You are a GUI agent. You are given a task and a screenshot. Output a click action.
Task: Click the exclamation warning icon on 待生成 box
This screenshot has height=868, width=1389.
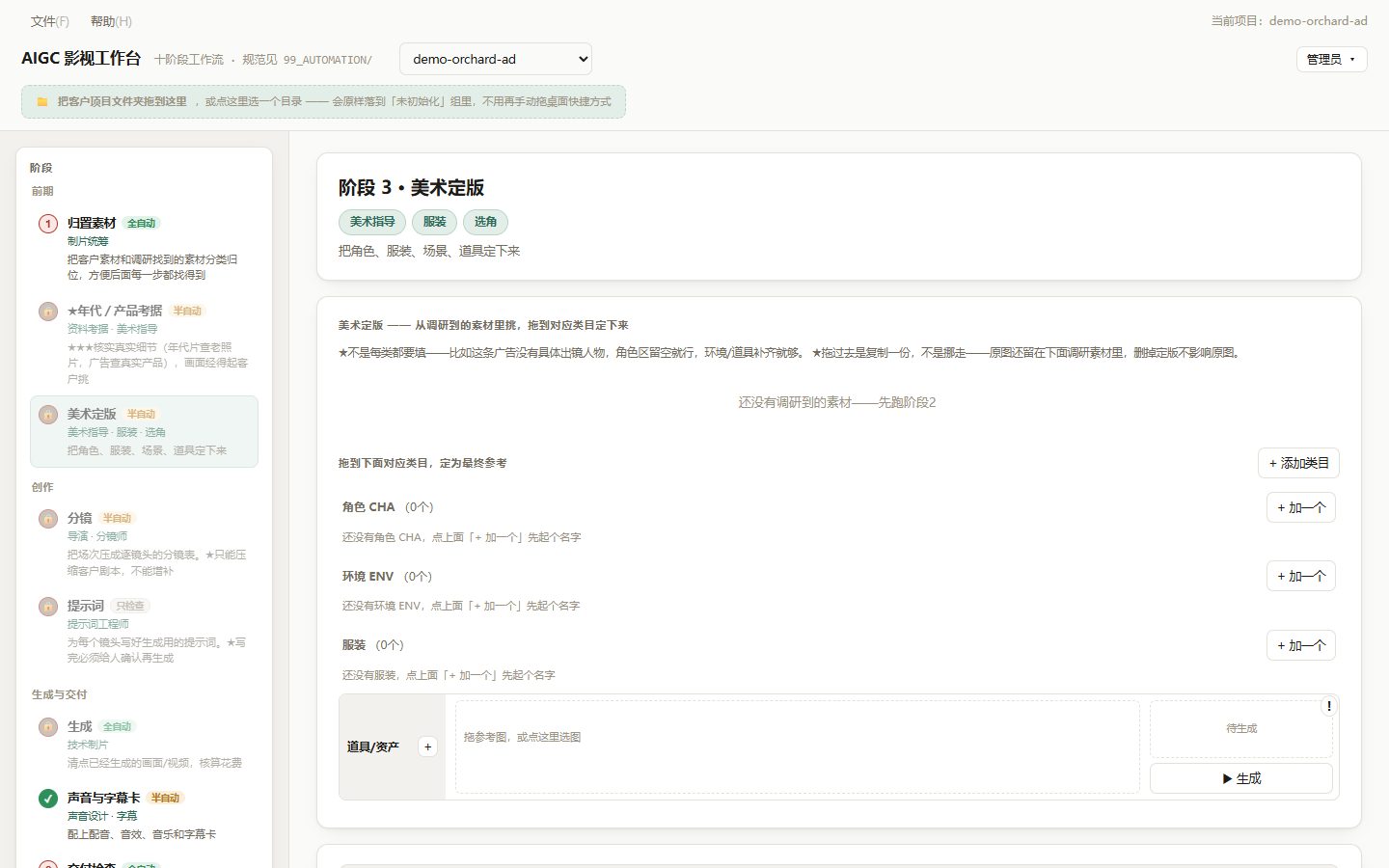click(x=1329, y=706)
